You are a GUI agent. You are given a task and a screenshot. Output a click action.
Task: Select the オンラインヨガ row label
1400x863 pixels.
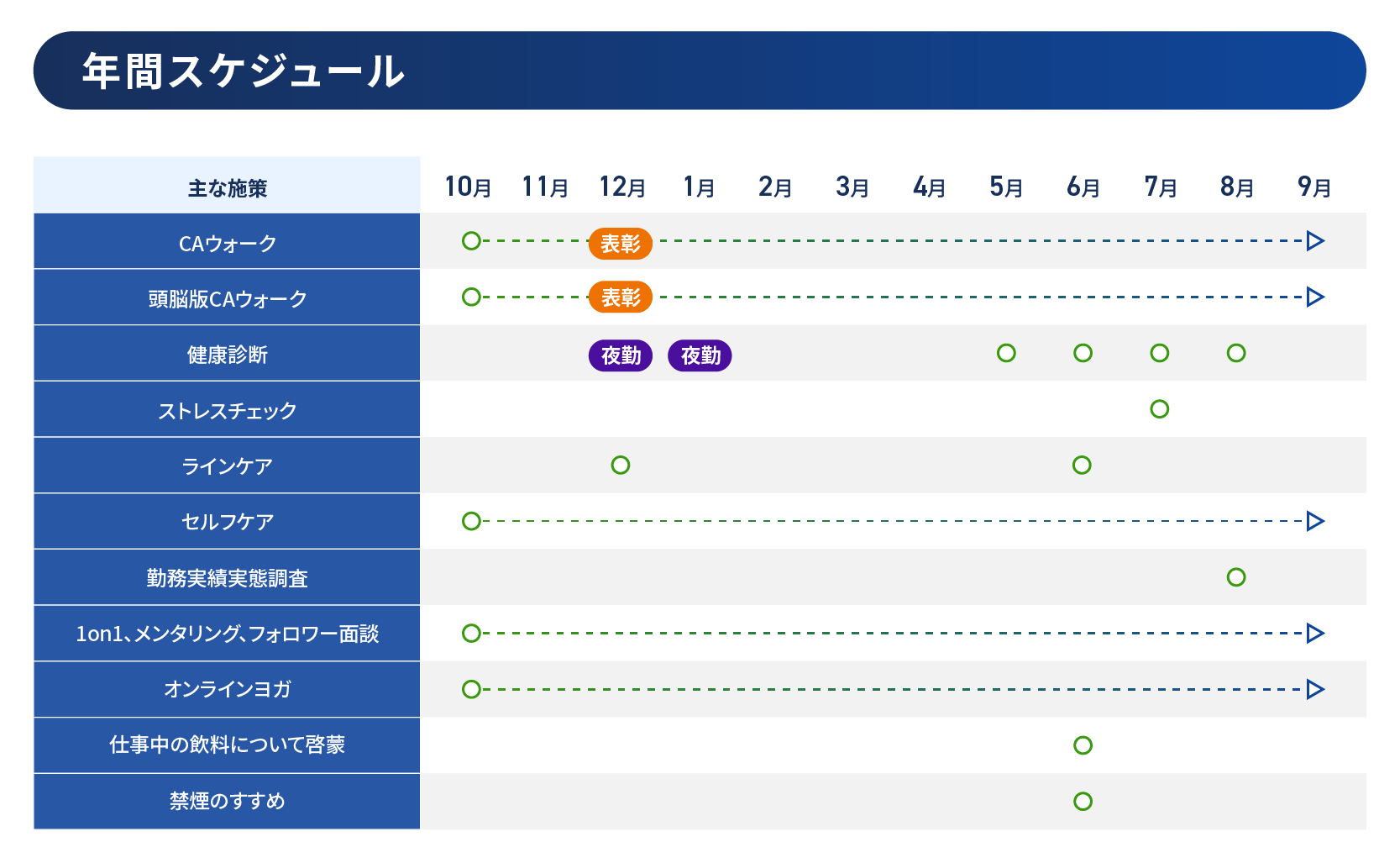coord(227,689)
